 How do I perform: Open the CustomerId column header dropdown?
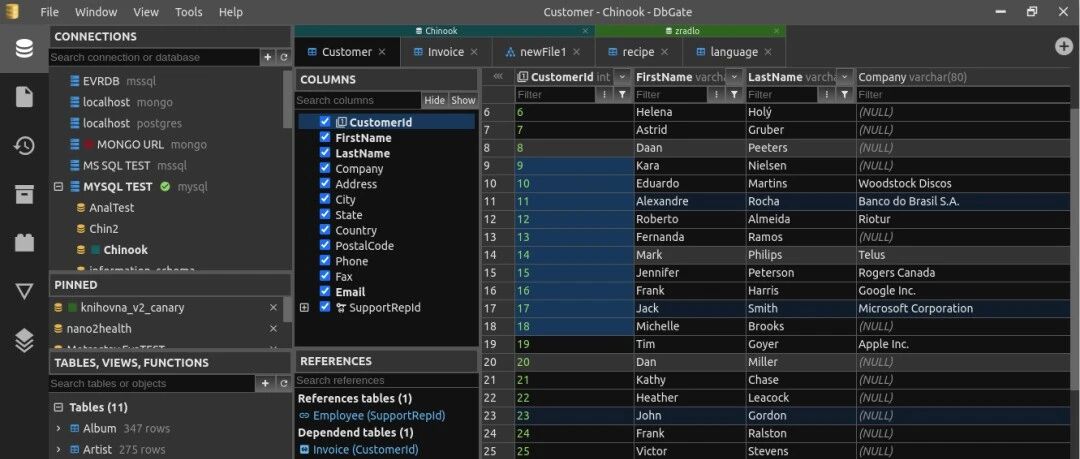pyautogui.click(x=622, y=77)
